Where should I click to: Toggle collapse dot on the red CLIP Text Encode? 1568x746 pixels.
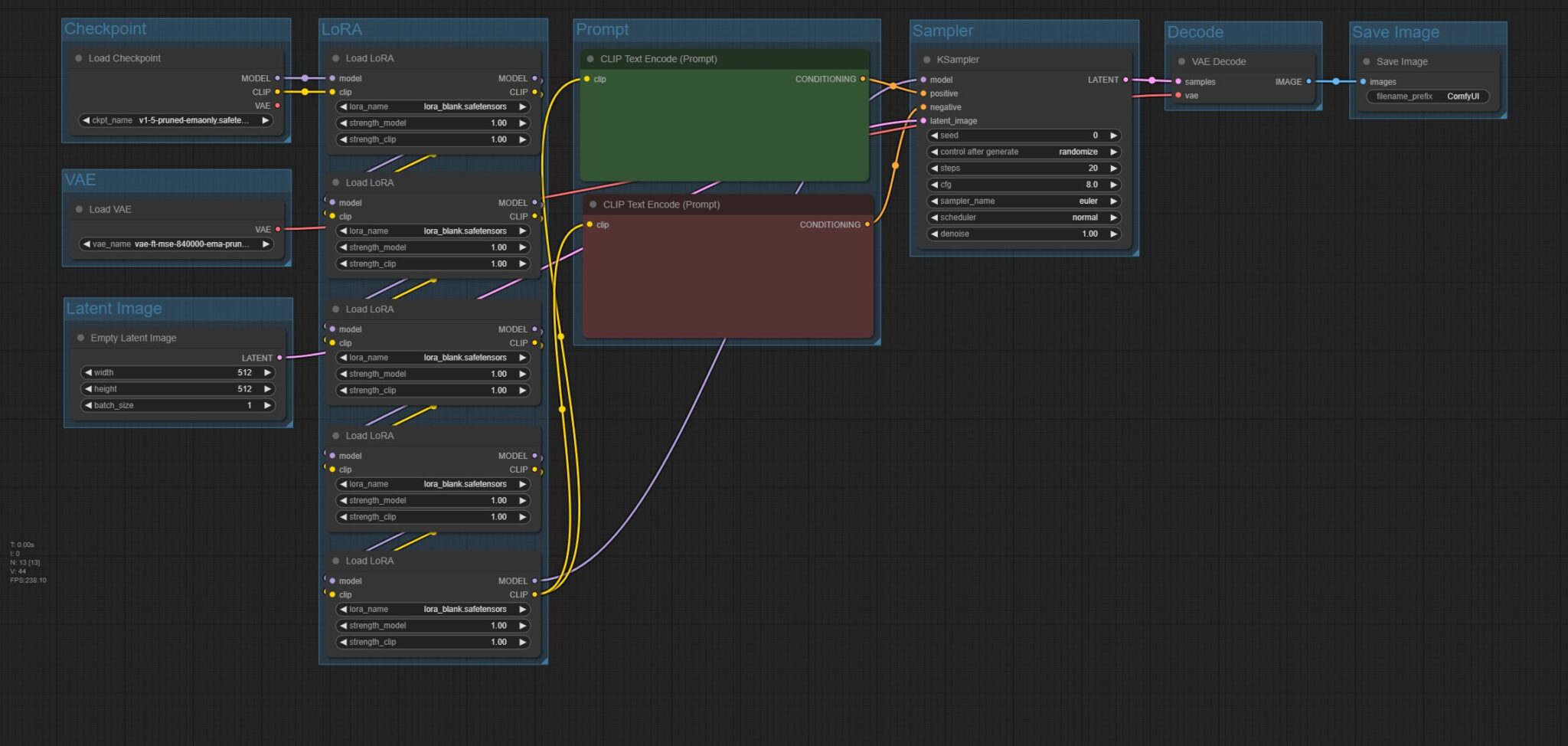click(x=593, y=204)
